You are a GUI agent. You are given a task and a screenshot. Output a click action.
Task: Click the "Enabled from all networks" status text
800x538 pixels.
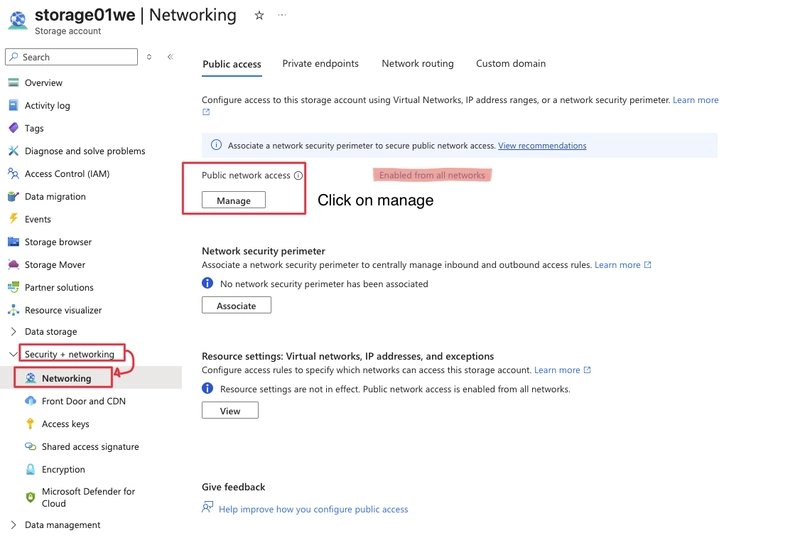pos(432,175)
